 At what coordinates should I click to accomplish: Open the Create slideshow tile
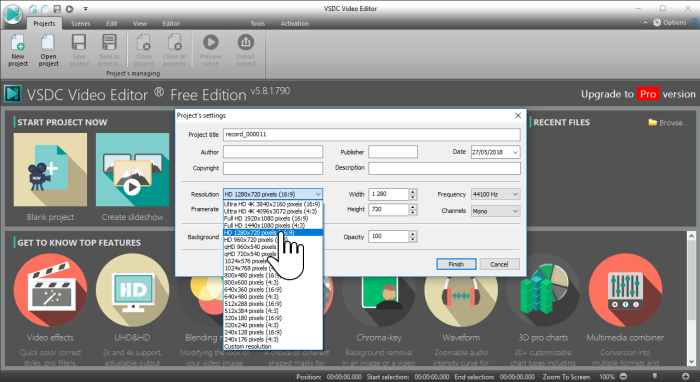[x=132, y=170]
